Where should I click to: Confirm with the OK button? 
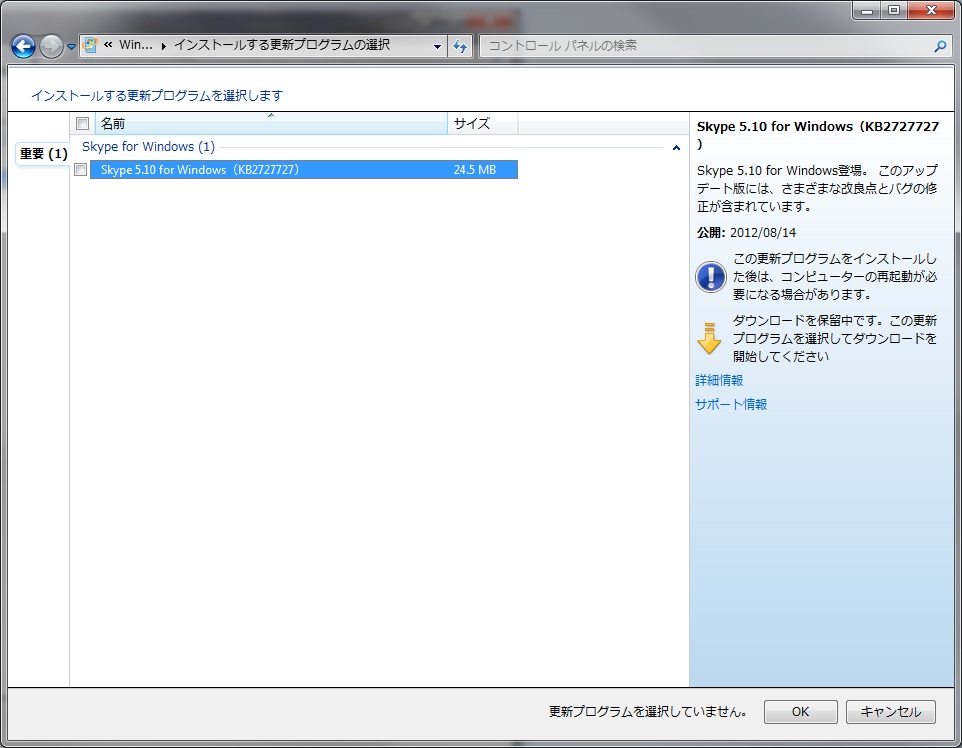click(800, 712)
